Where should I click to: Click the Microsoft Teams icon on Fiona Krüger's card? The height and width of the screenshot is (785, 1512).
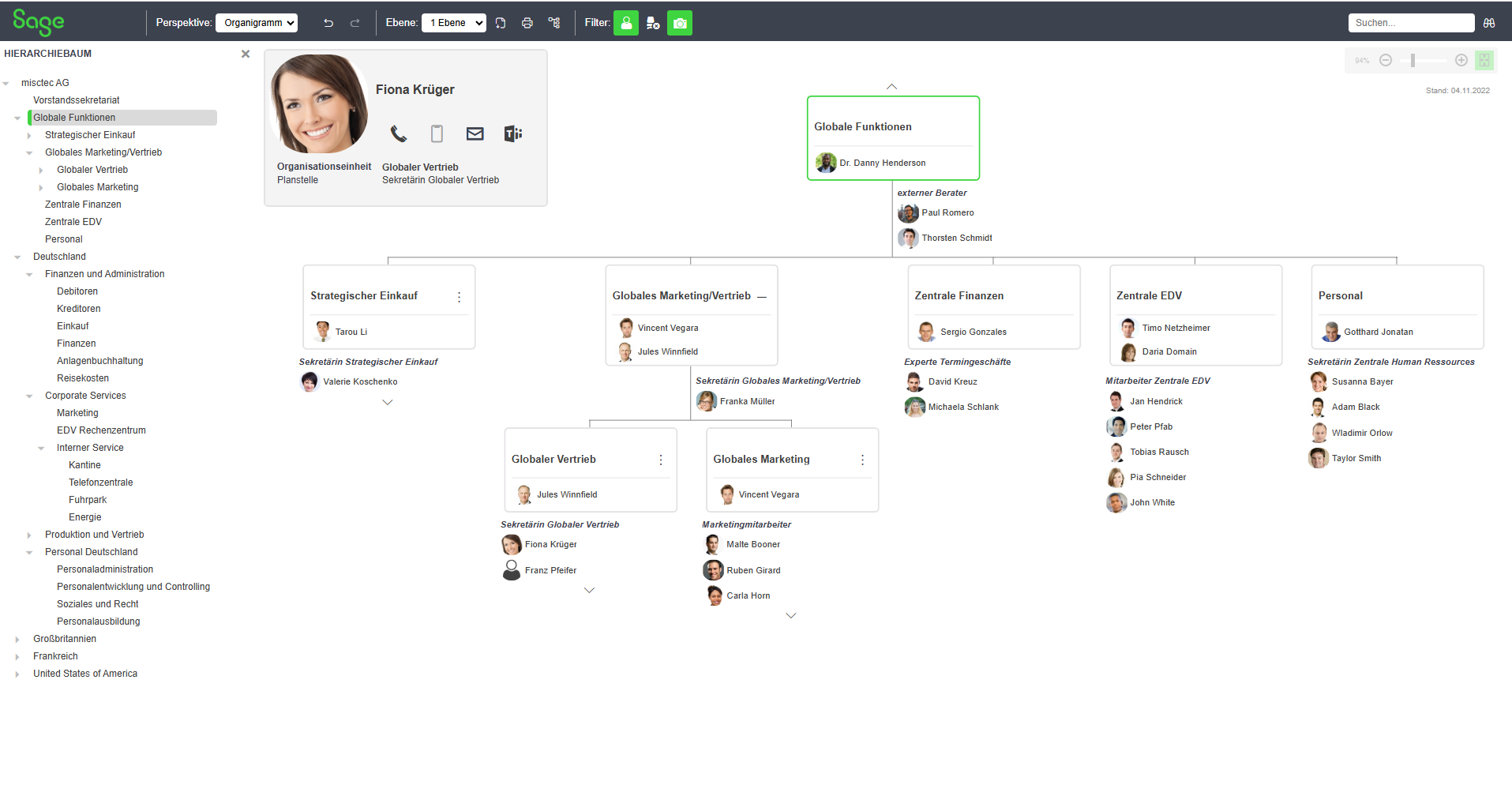click(x=513, y=133)
